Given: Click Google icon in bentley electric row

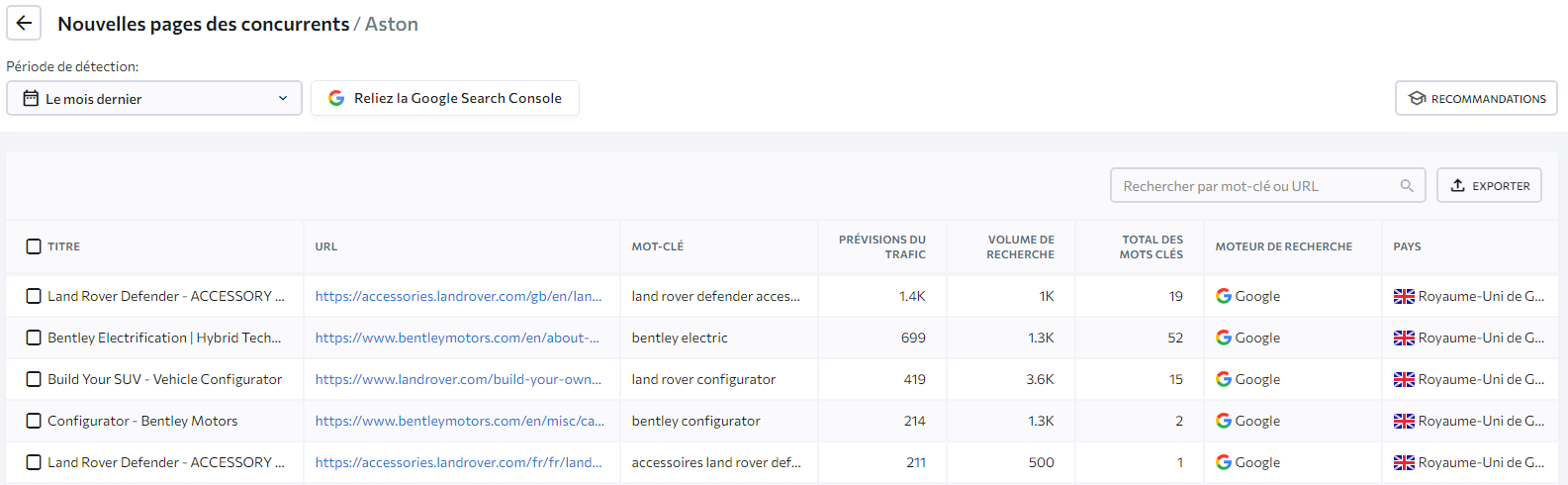Looking at the screenshot, I should click(1224, 338).
